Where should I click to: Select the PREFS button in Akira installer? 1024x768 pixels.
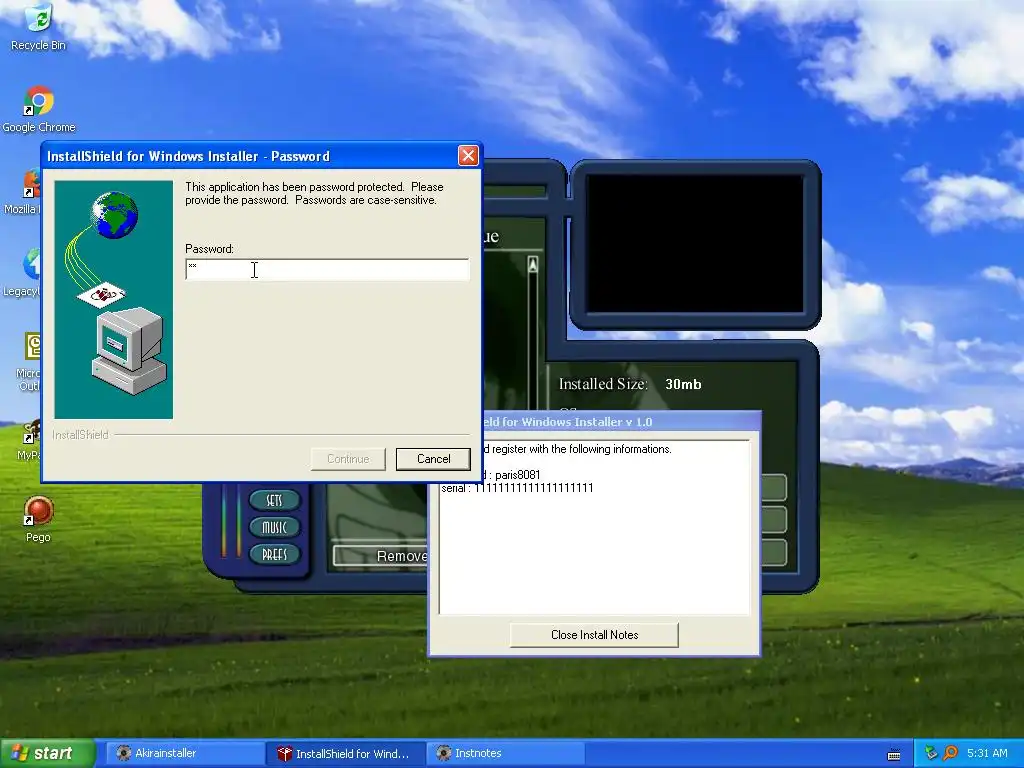click(274, 554)
